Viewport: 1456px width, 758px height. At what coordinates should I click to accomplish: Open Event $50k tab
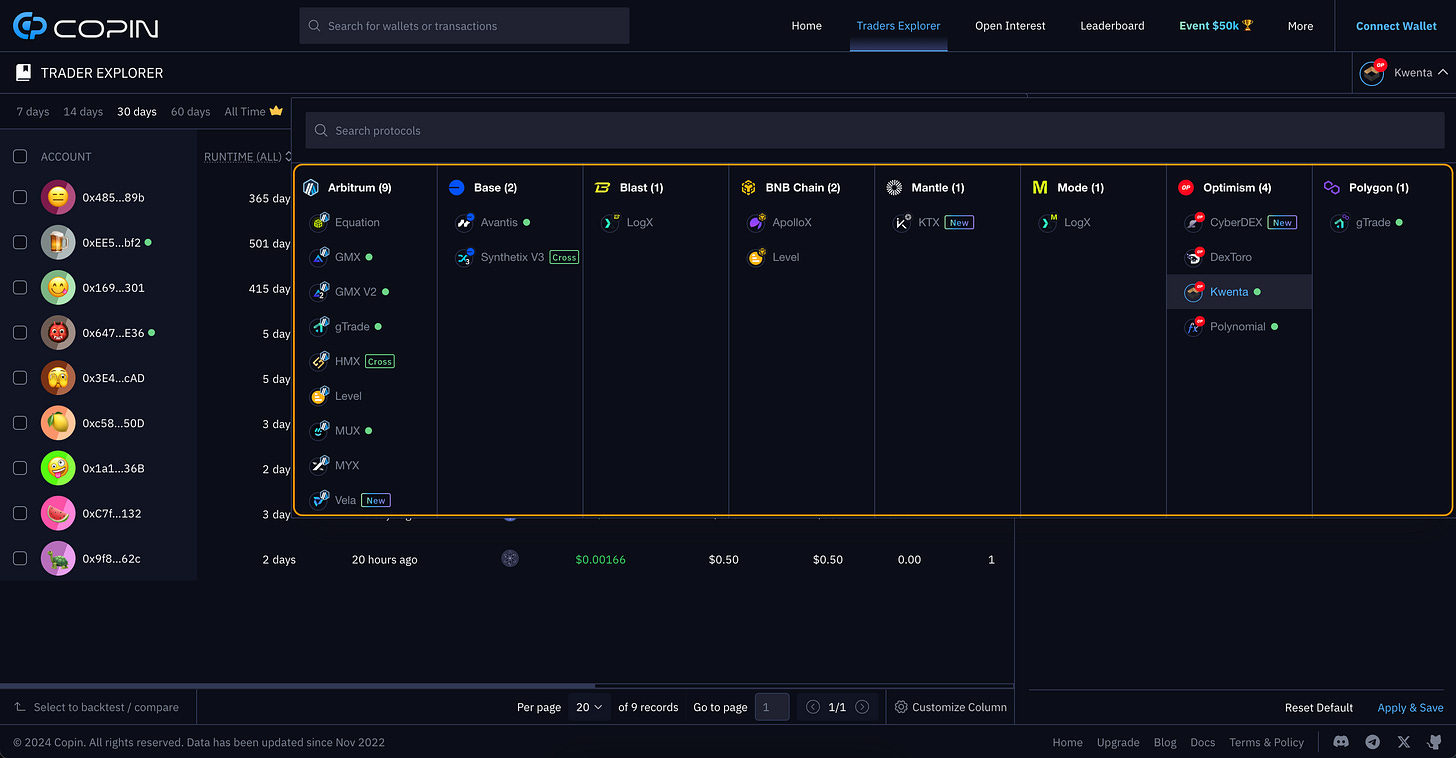1216,26
